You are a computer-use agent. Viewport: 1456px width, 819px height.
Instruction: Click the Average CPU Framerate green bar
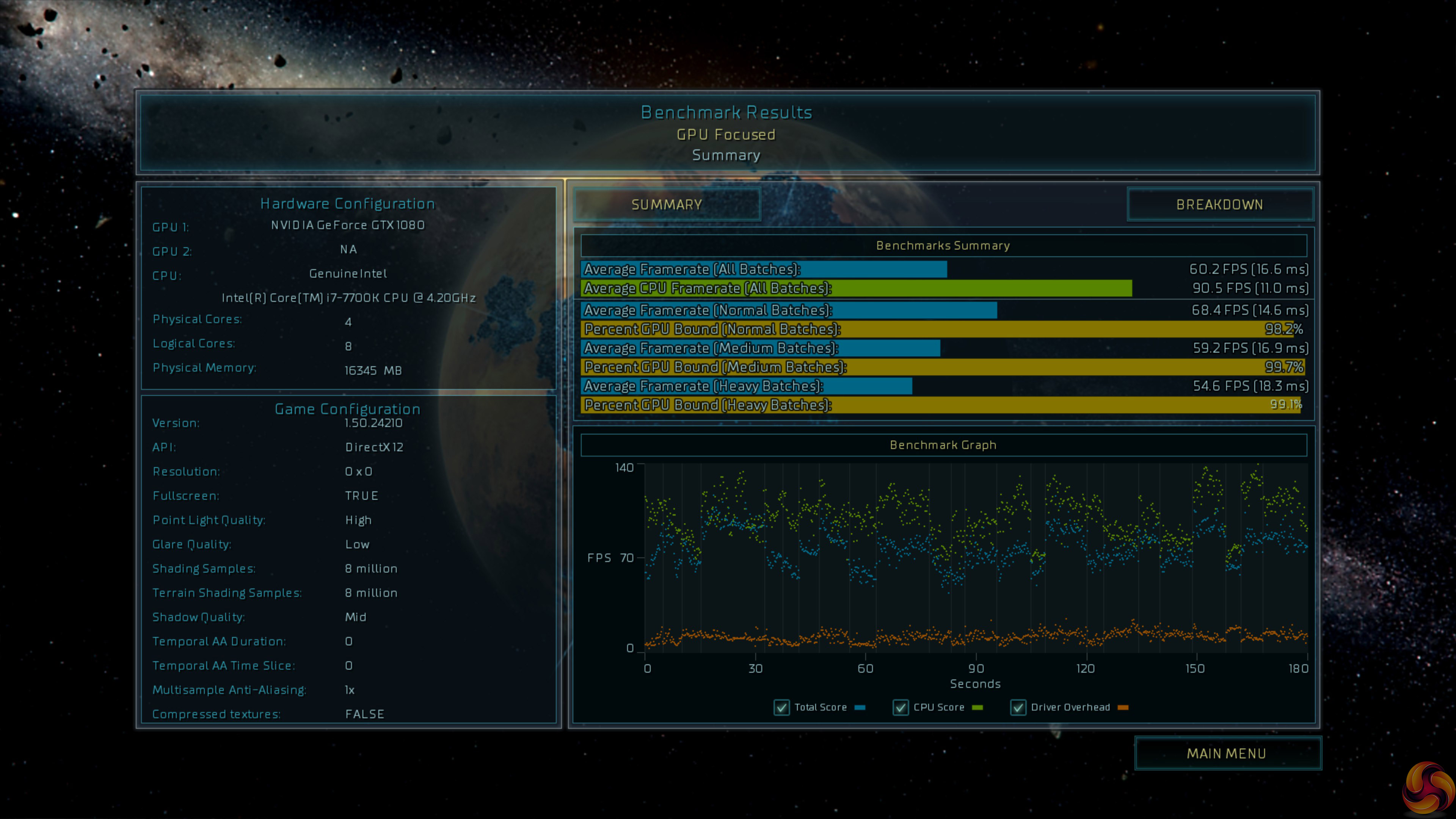(x=856, y=288)
